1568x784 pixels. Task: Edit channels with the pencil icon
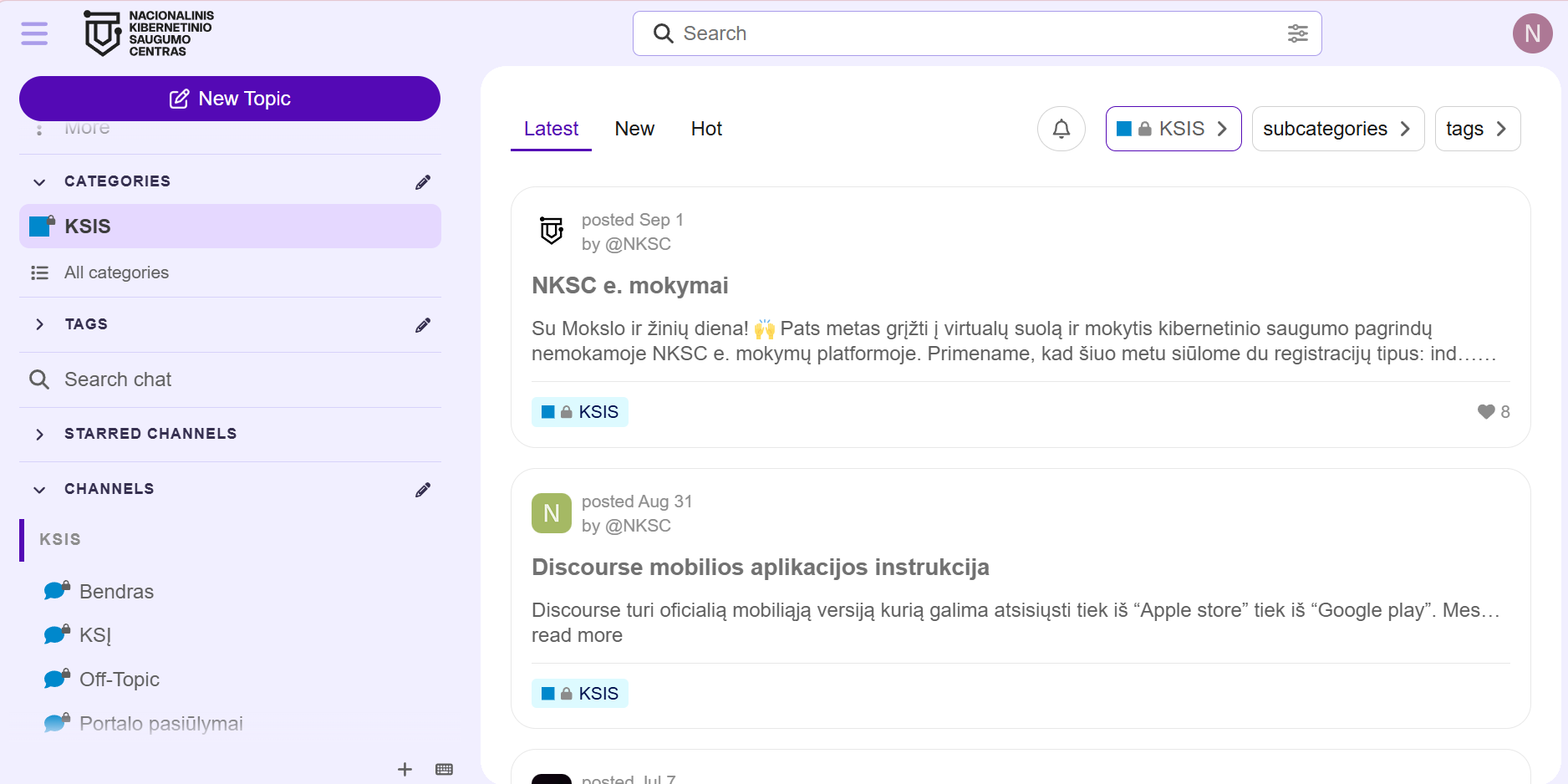click(423, 489)
